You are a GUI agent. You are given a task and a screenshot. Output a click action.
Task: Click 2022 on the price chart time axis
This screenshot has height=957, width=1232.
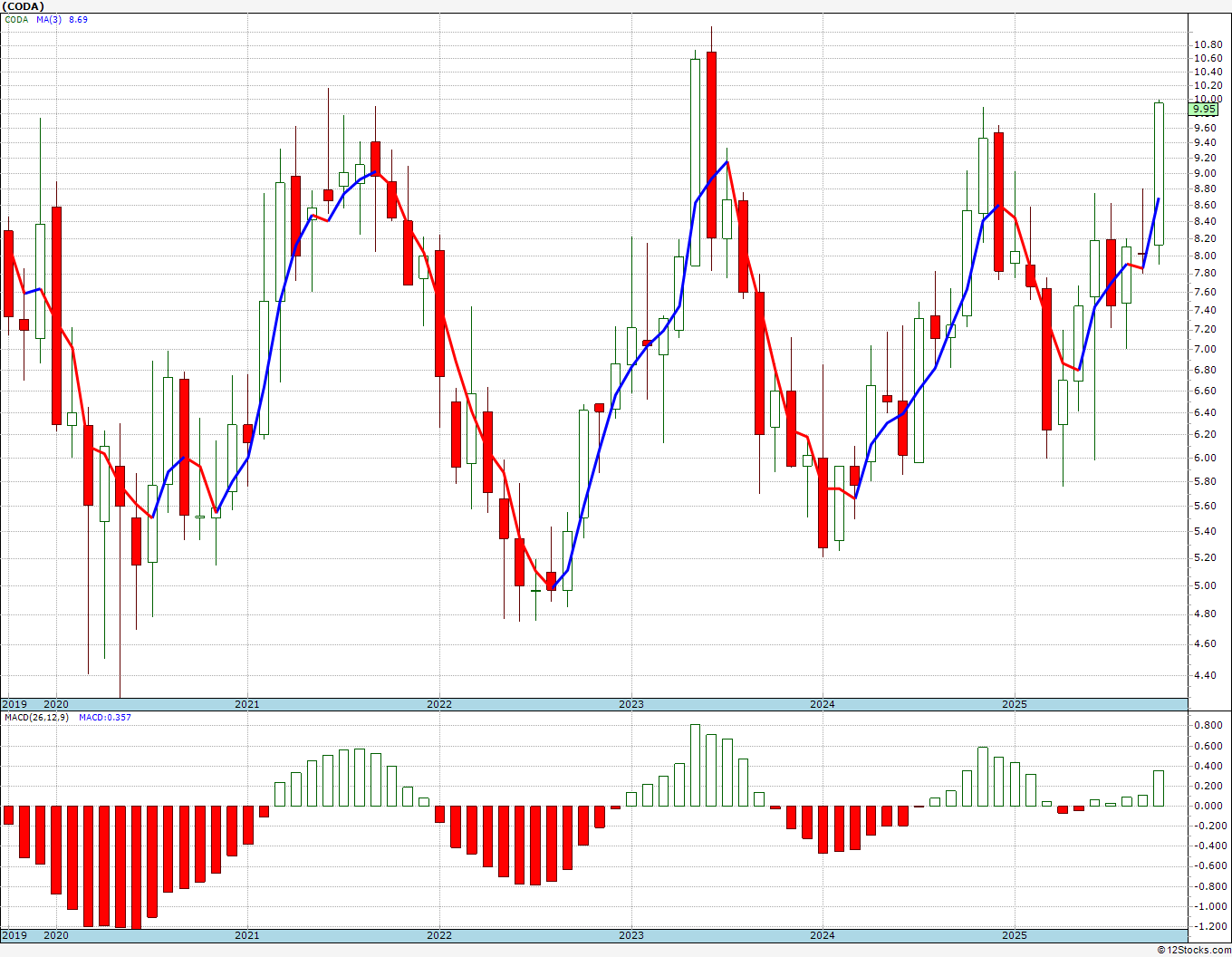pos(439,704)
